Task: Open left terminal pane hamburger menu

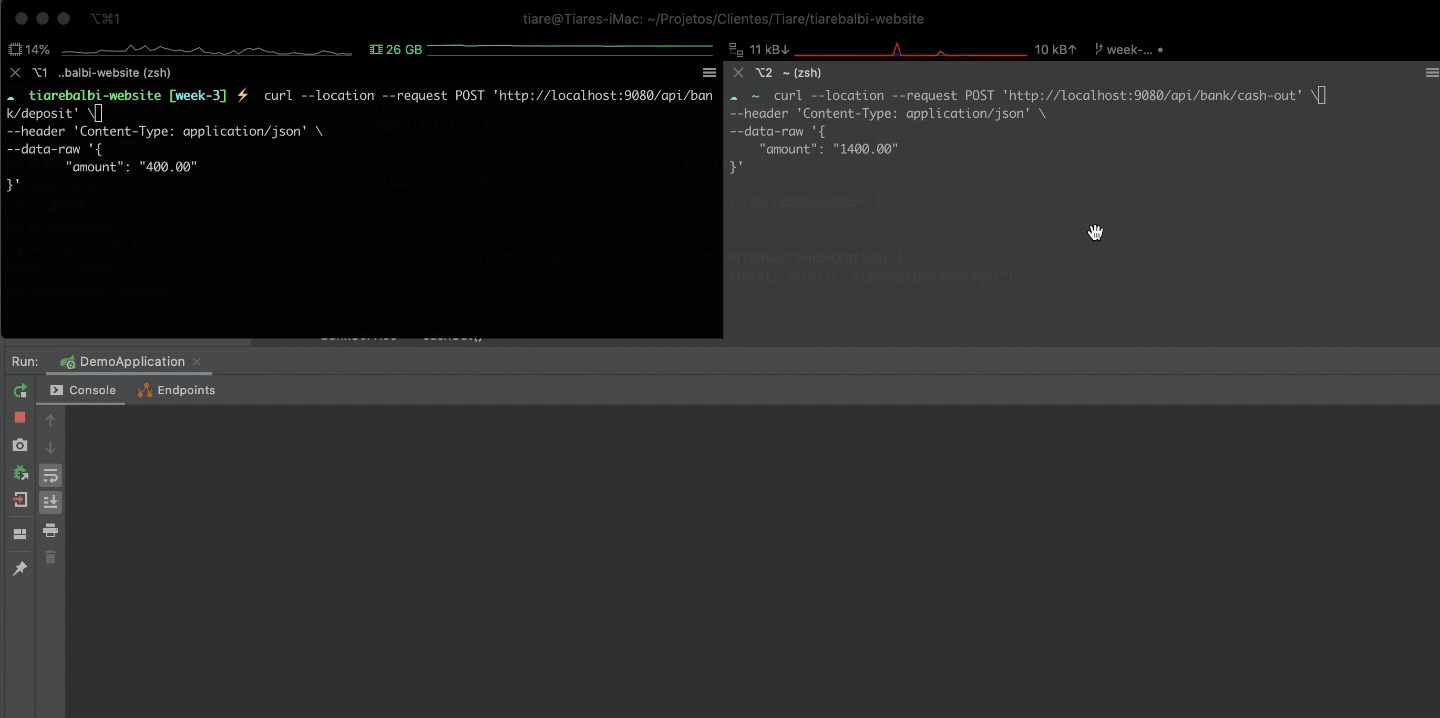Action: click(709, 73)
